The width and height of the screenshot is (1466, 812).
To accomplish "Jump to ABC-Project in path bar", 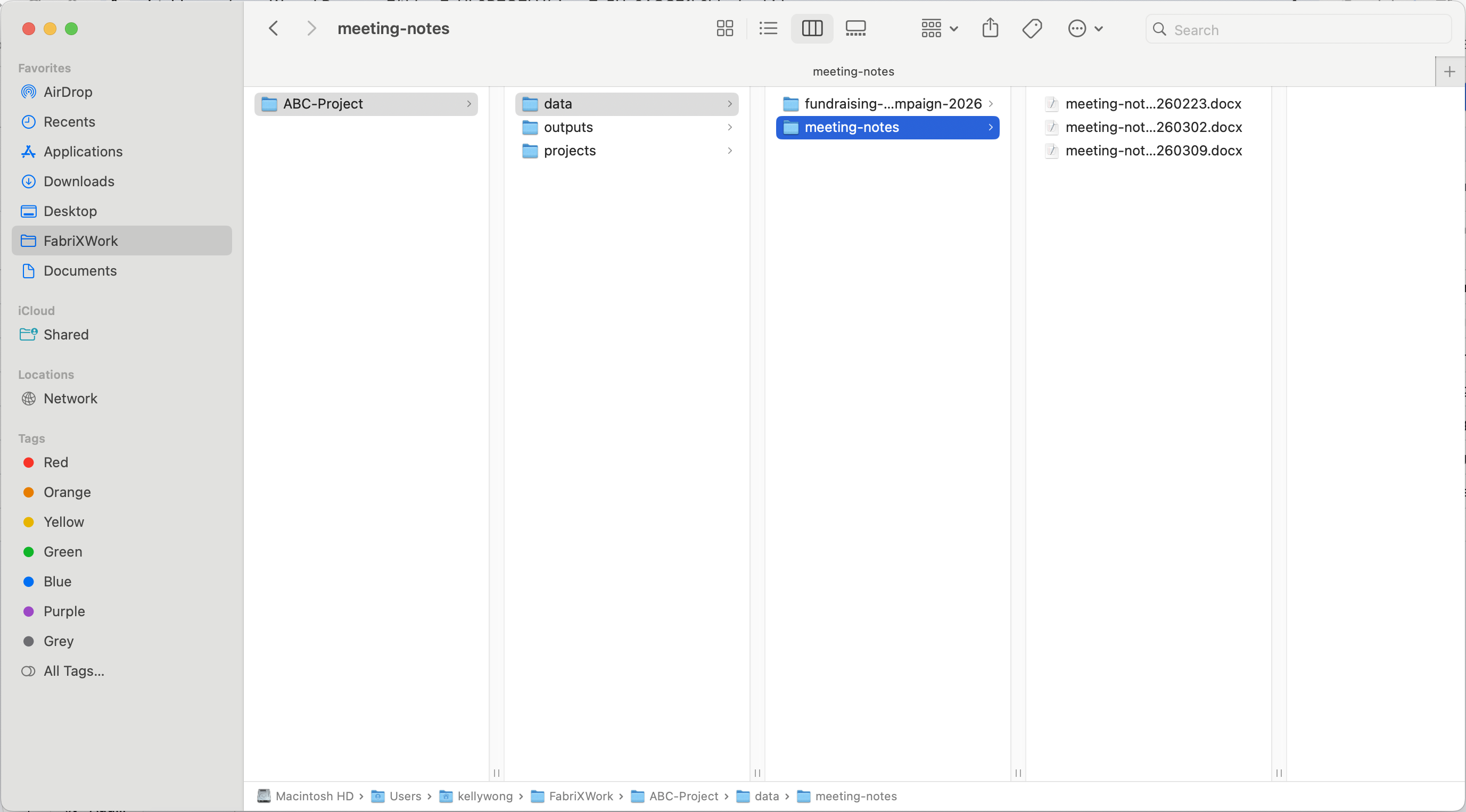I will (x=683, y=796).
